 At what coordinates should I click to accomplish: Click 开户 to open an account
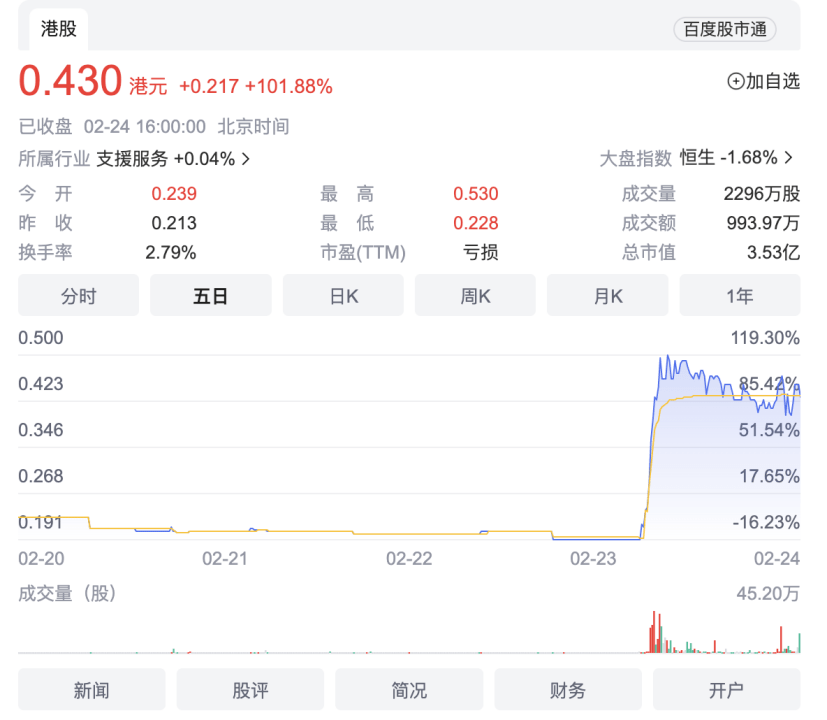727,689
